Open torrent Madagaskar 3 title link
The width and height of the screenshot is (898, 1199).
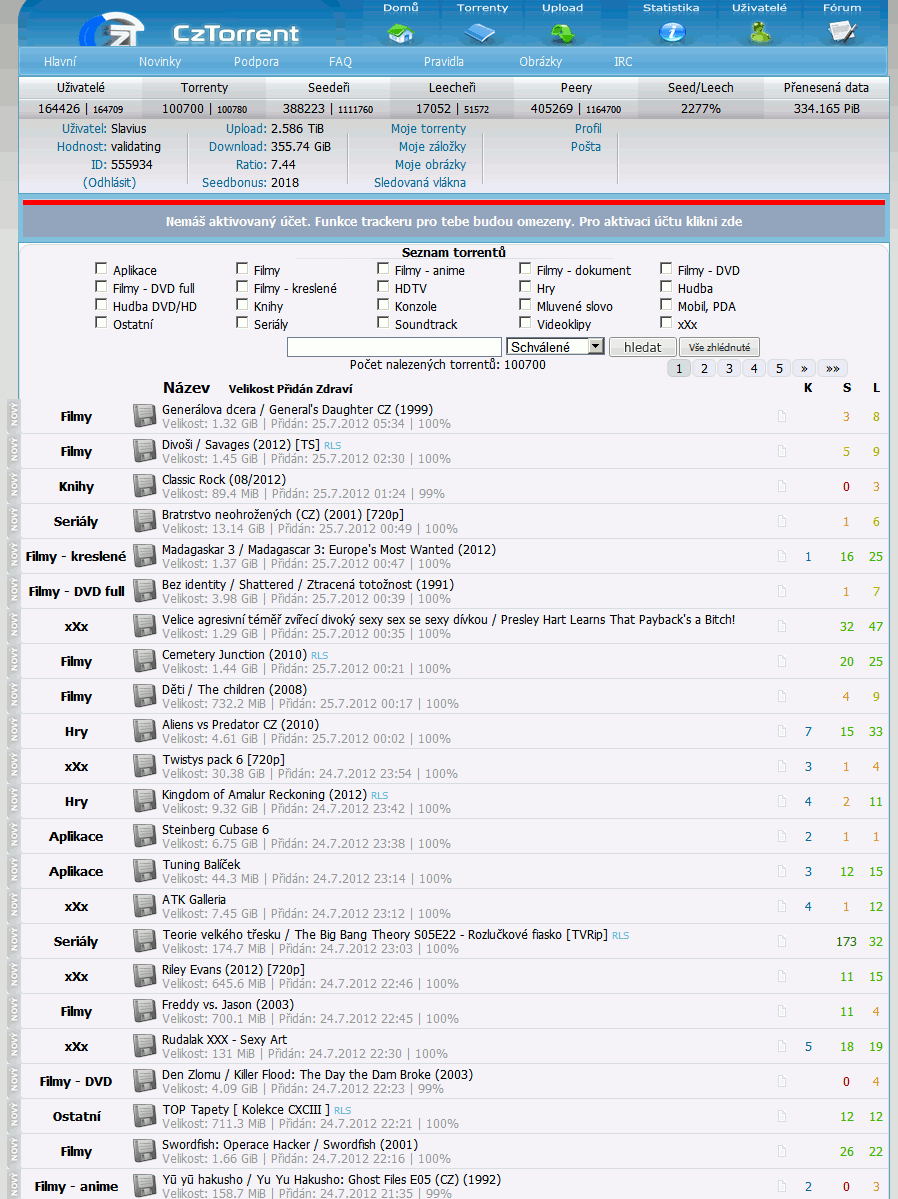329,549
